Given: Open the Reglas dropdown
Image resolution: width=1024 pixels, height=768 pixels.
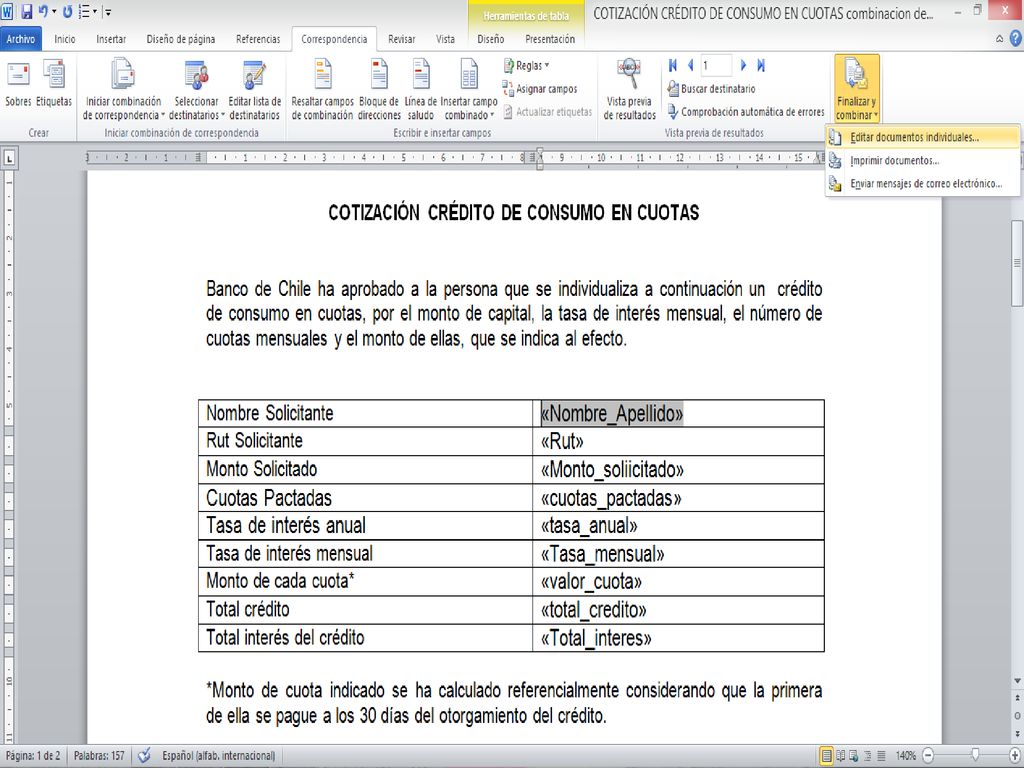Looking at the screenshot, I should [526, 65].
